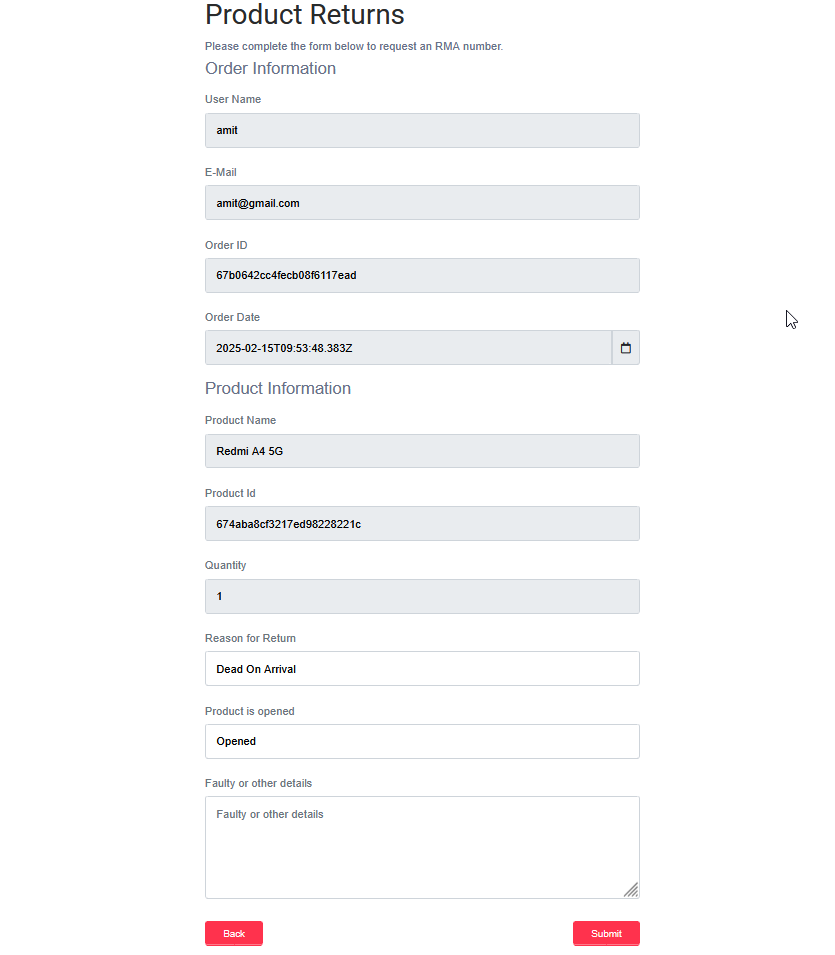Click the Product Name field Redmi A4 5G
835x955 pixels.
point(422,451)
